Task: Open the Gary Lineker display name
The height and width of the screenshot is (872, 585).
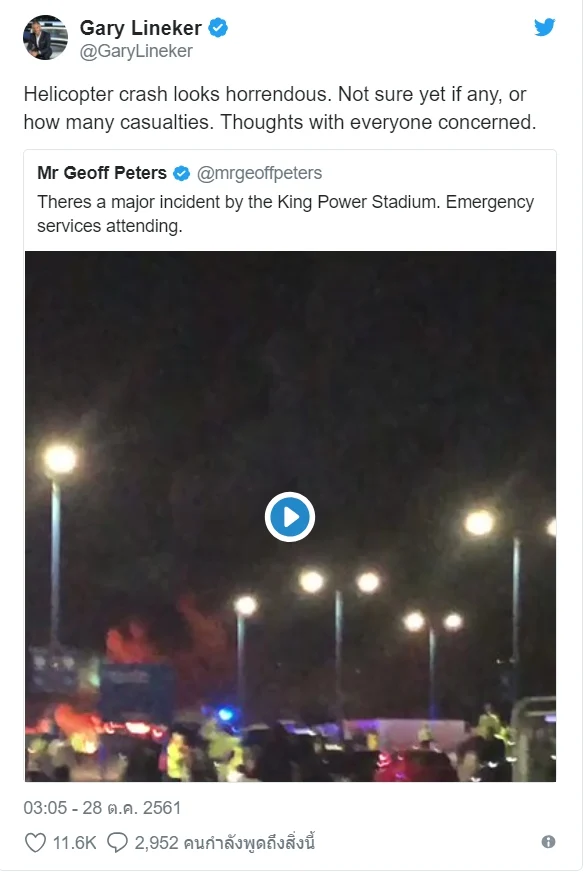Action: click(141, 28)
